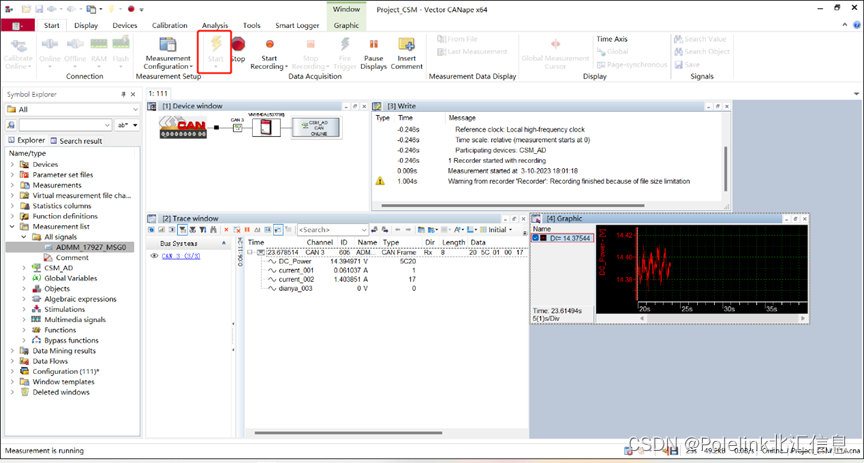Open the Smart Logger ribbon tab
The image size is (864, 463).
coord(297,25)
